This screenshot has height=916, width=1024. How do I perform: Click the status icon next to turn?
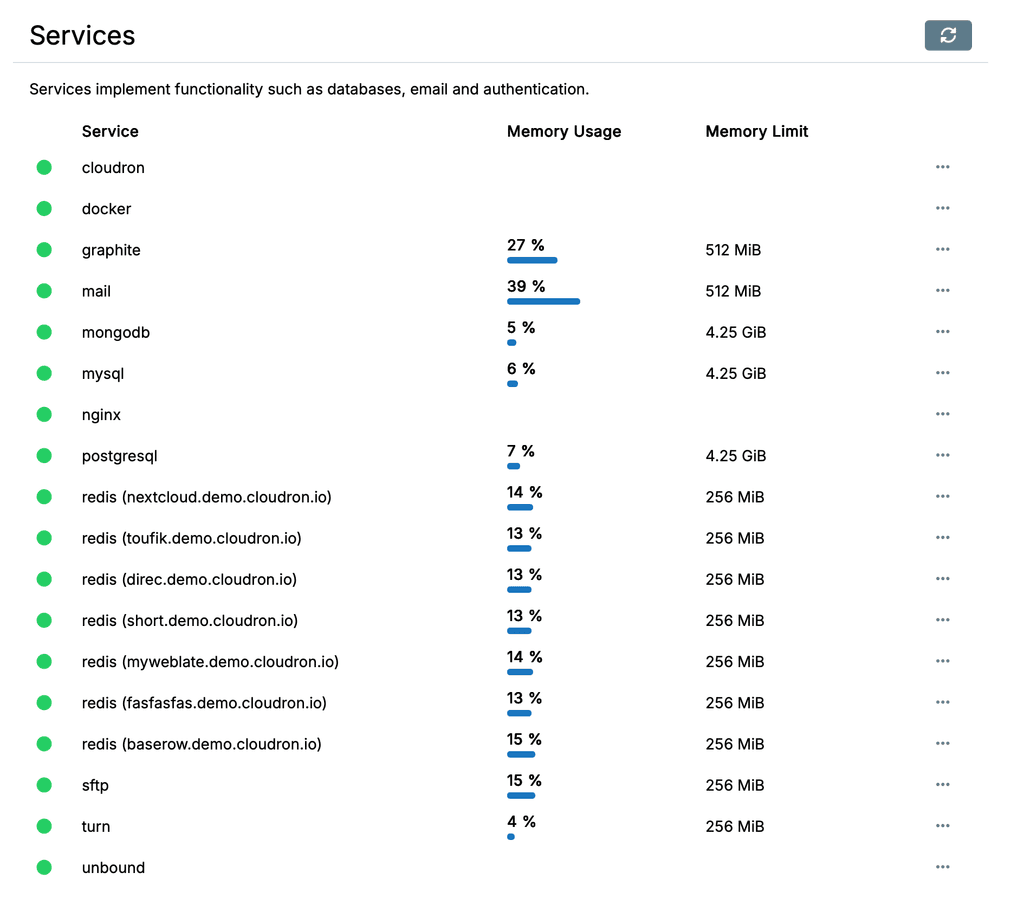click(44, 826)
